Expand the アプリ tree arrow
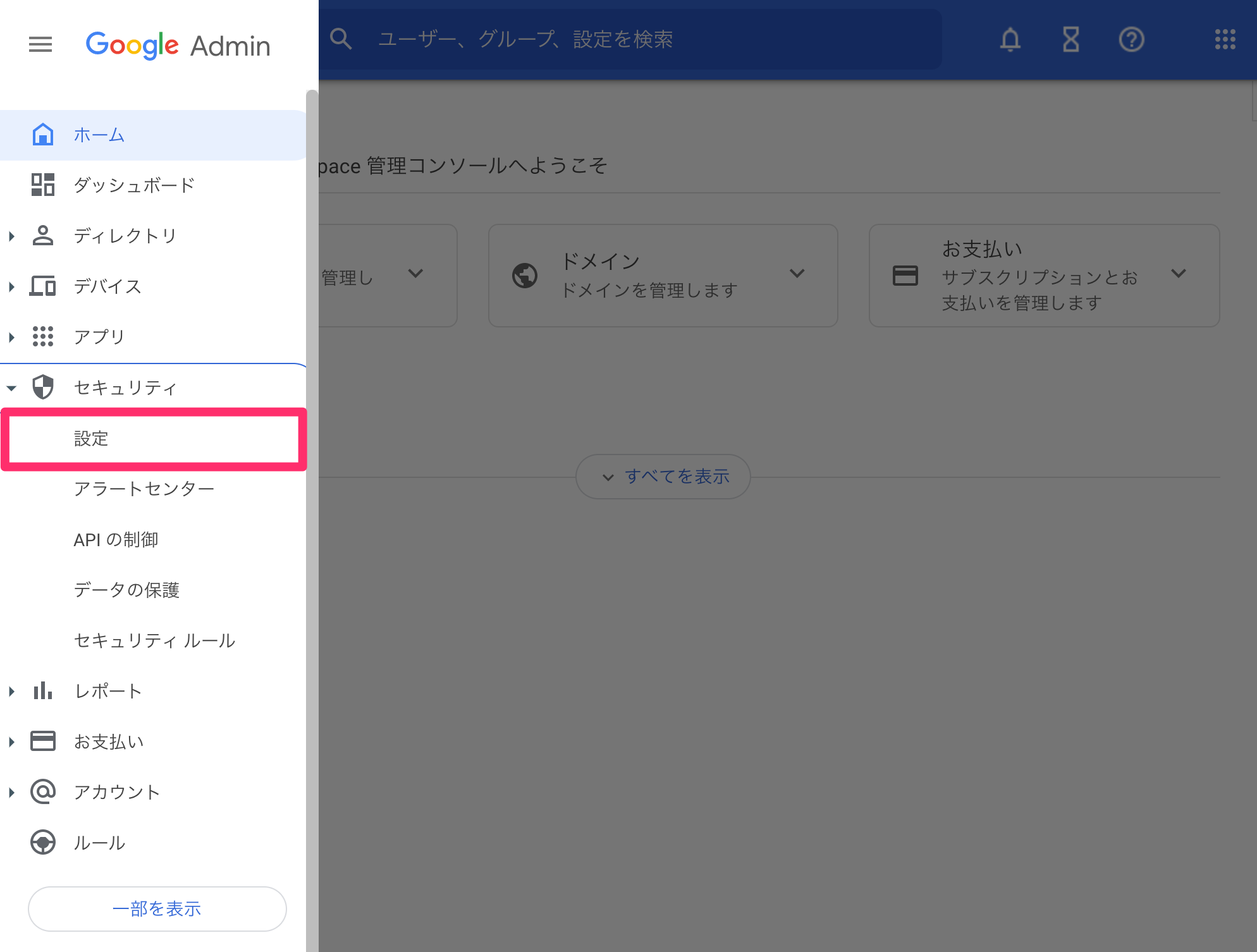Viewport: 1257px width, 952px height. click(x=11, y=337)
